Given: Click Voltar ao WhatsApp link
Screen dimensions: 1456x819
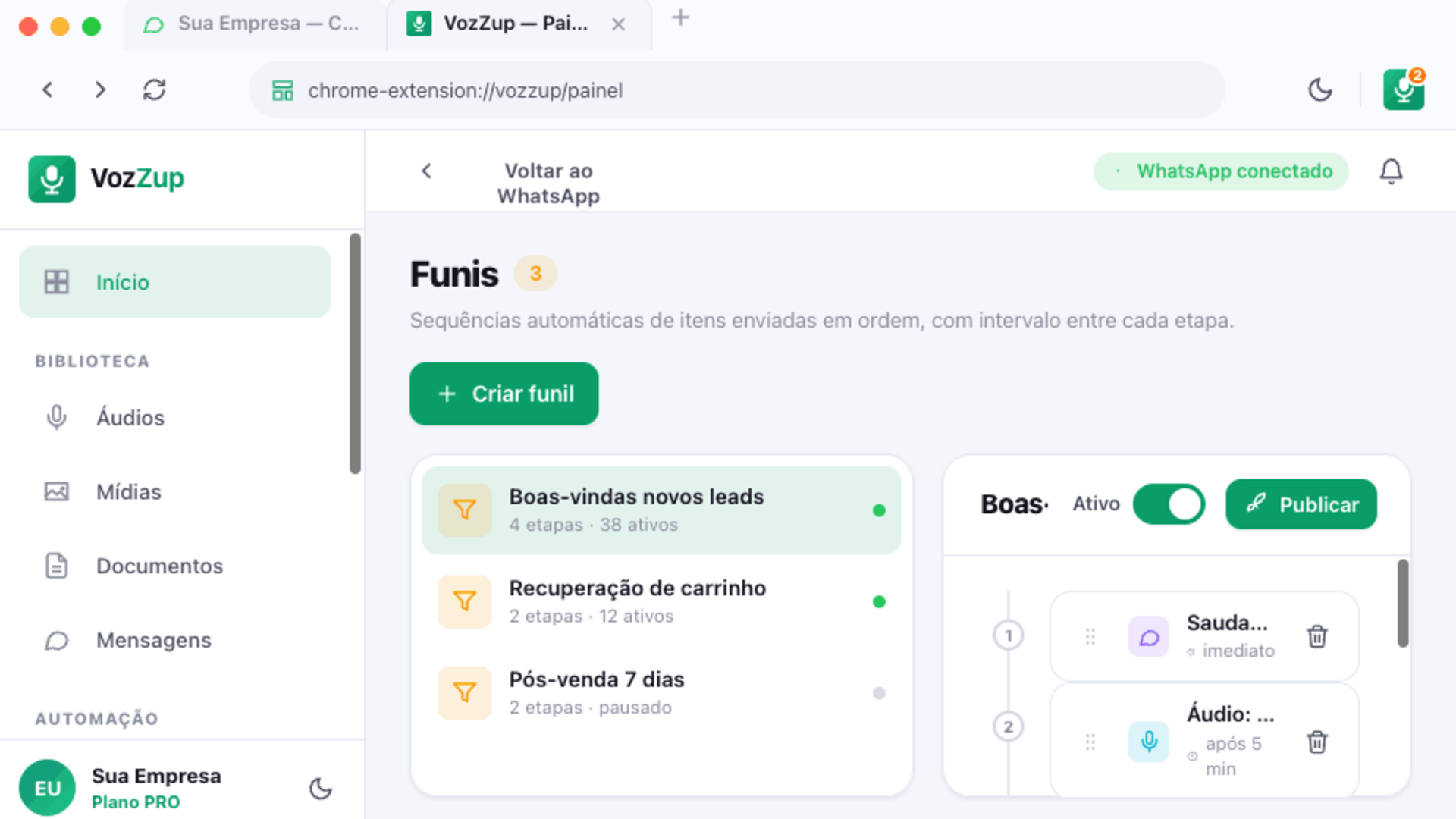Looking at the screenshot, I should point(548,184).
